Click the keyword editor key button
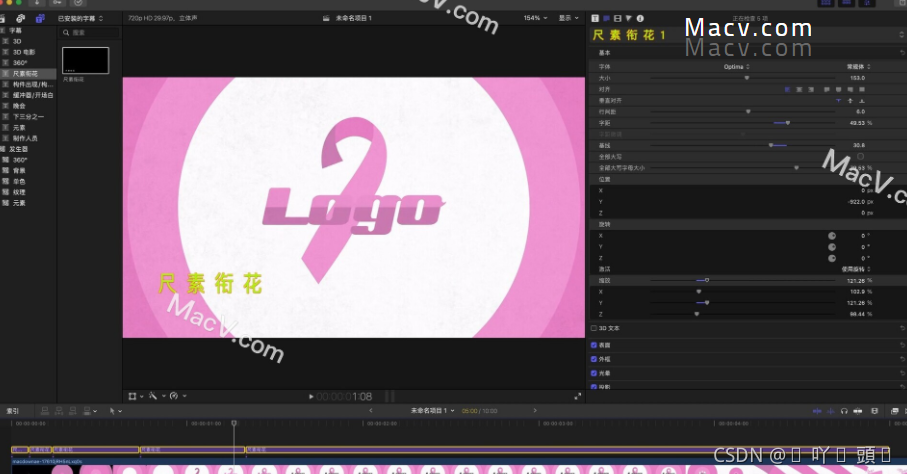907x474 pixels. coord(57,3)
